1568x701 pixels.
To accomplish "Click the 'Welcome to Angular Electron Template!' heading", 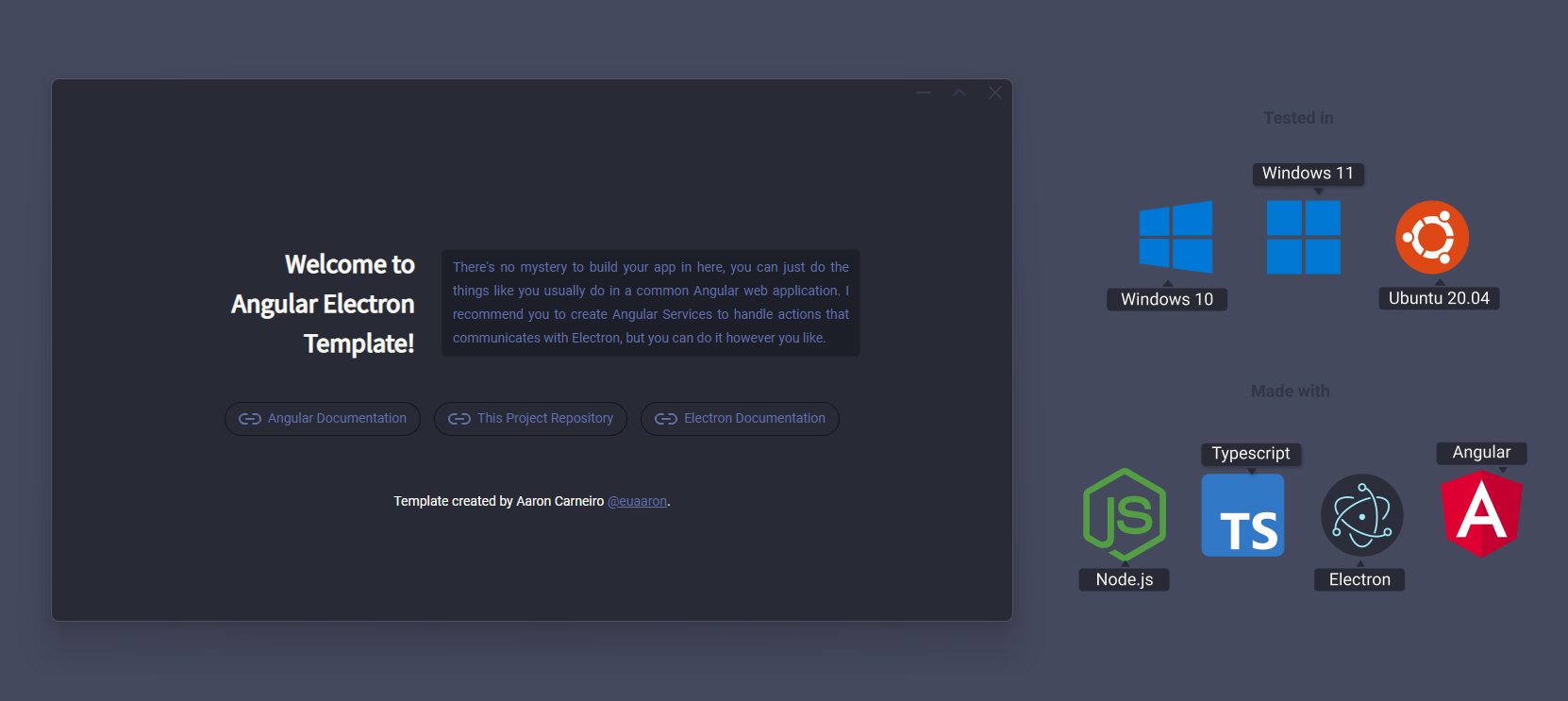I will 323,304.
